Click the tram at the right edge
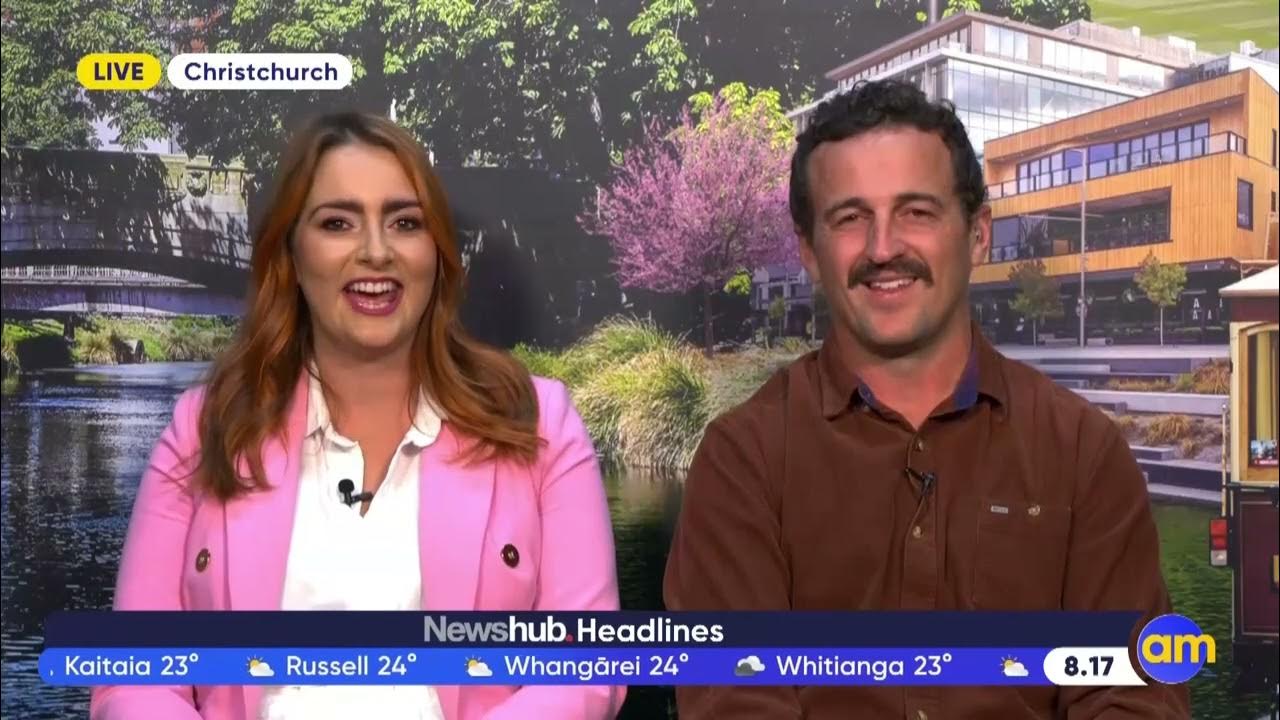This screenshot has width=1280, height=720. coord(1250,450)
